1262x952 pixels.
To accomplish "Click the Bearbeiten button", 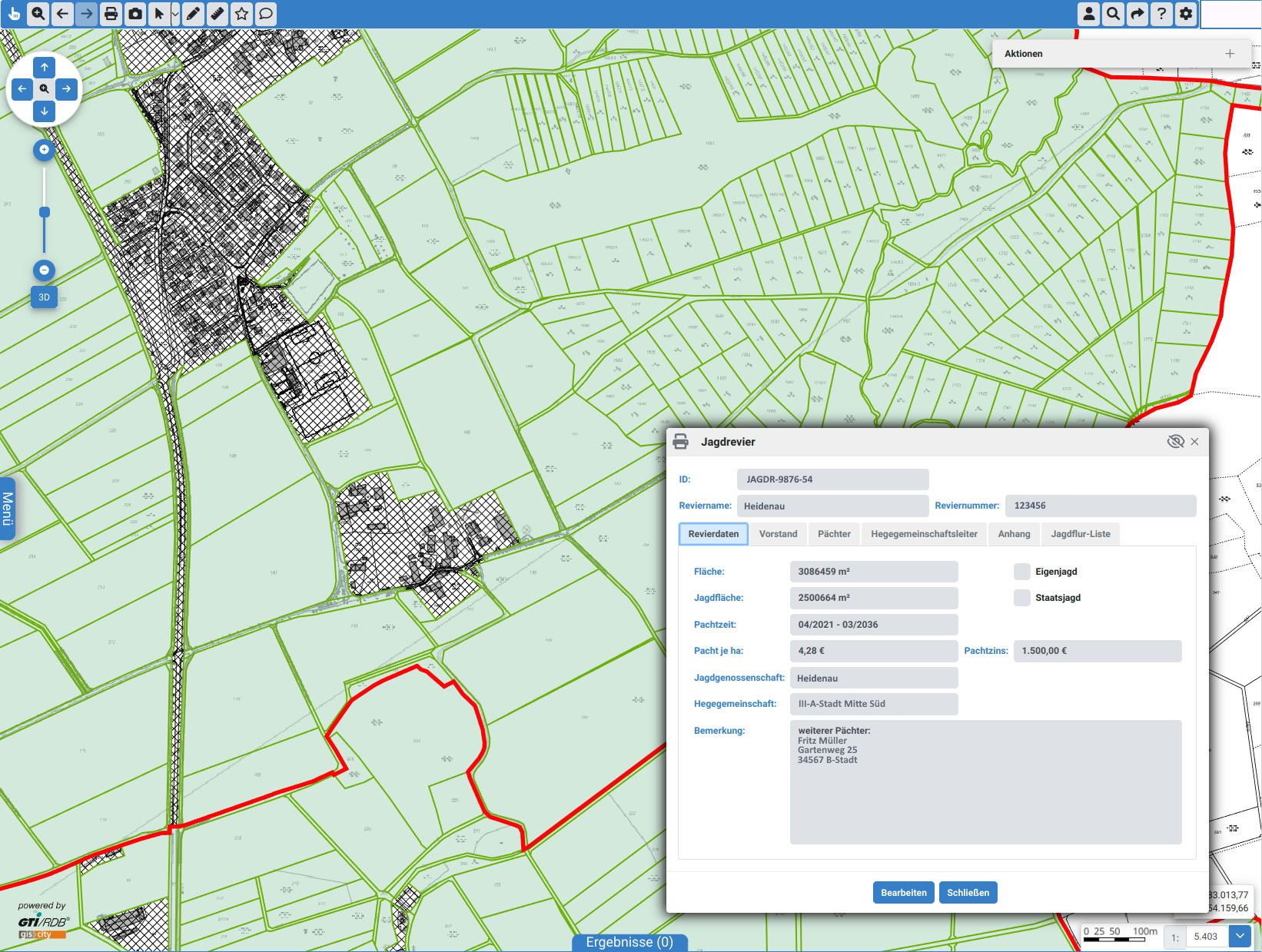I will click(x=903, y=892).
